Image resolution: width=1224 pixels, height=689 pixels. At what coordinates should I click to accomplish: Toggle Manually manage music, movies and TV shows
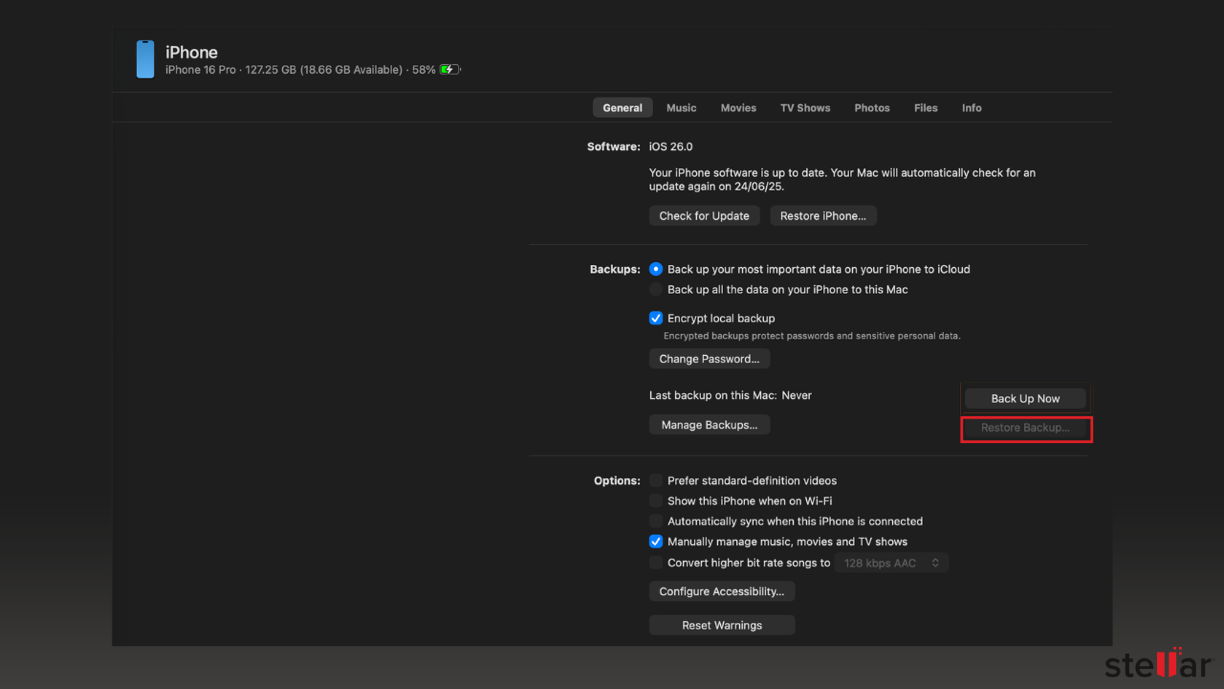(656, 541)
